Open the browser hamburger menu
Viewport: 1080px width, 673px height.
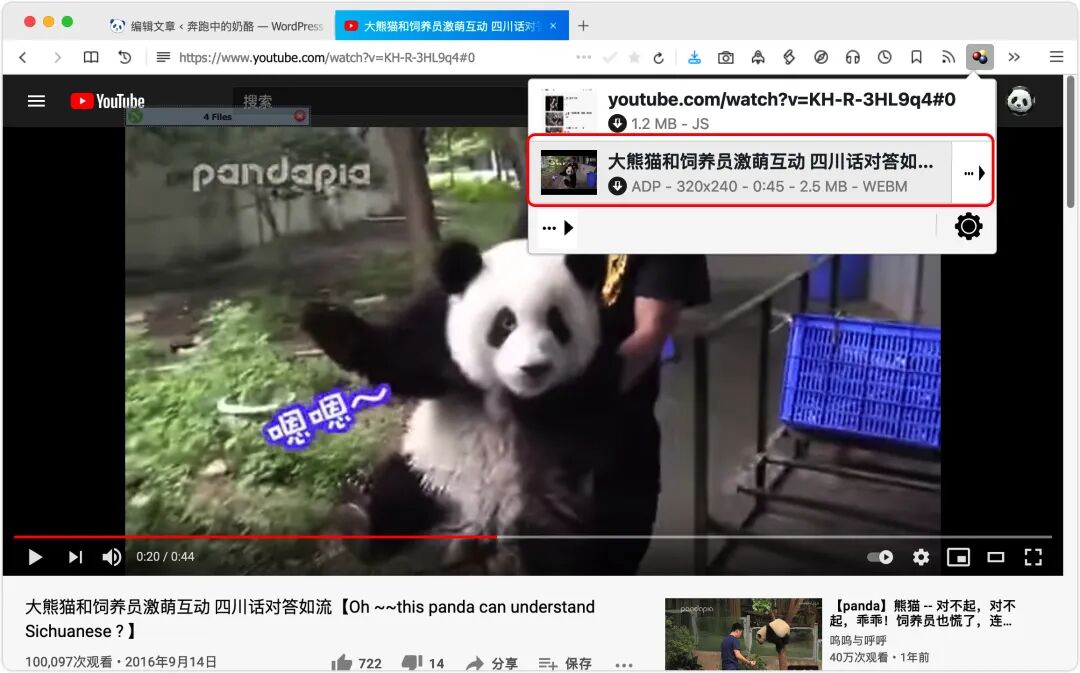(1057, 57)
